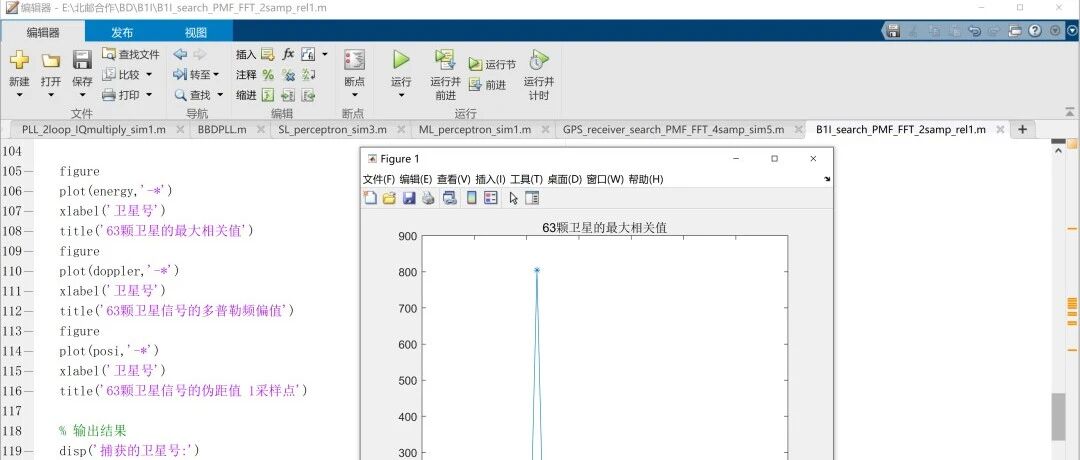Expand the 断点 dropdown arrow
This screenshot has width=1080, height=460.
(x=355, y=95)
